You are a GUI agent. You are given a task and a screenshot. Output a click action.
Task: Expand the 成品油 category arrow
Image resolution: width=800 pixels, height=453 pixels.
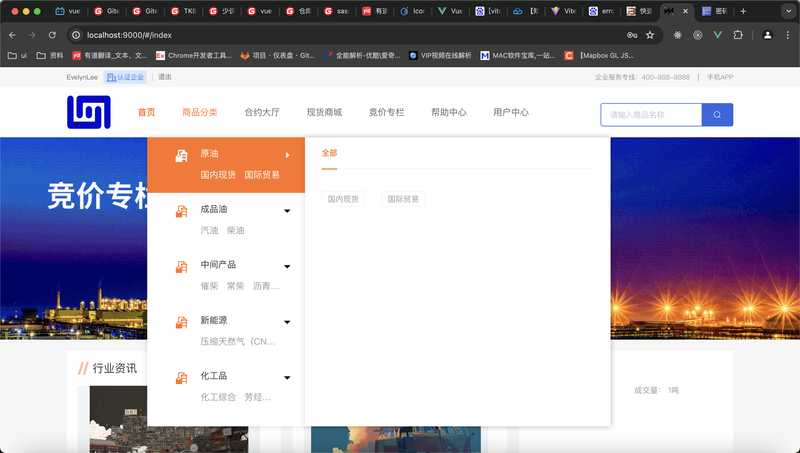click(287, 211)
